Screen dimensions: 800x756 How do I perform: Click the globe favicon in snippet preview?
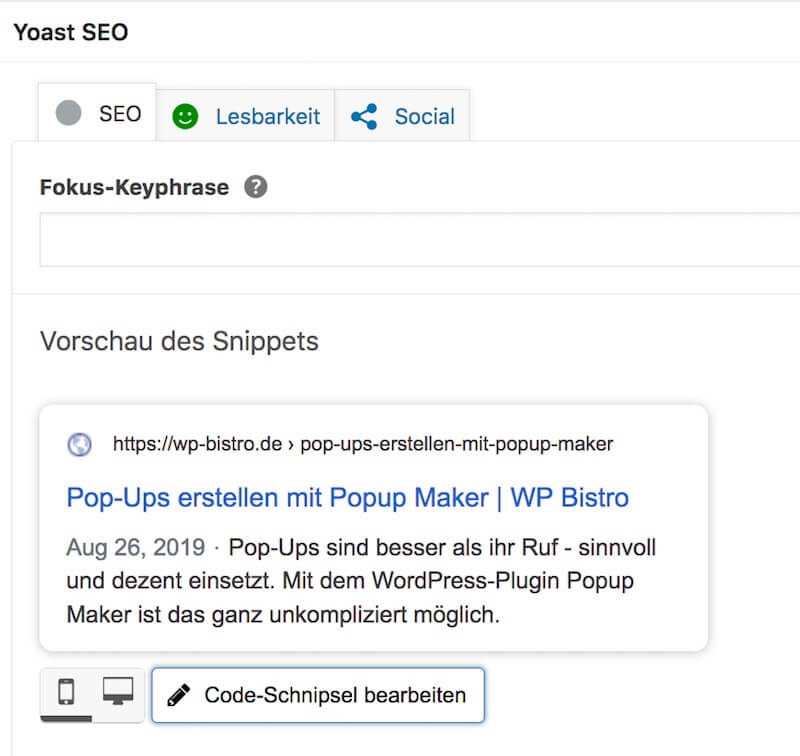coord(79,444)
